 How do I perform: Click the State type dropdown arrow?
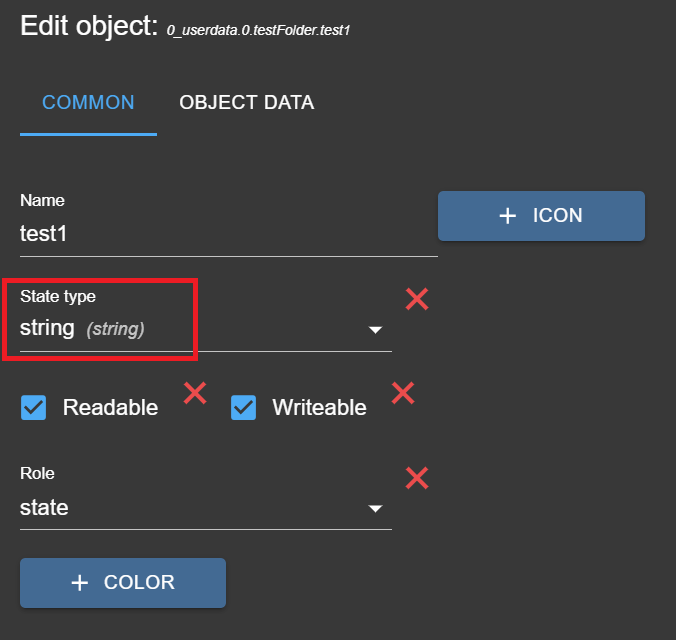coord(375,329)
